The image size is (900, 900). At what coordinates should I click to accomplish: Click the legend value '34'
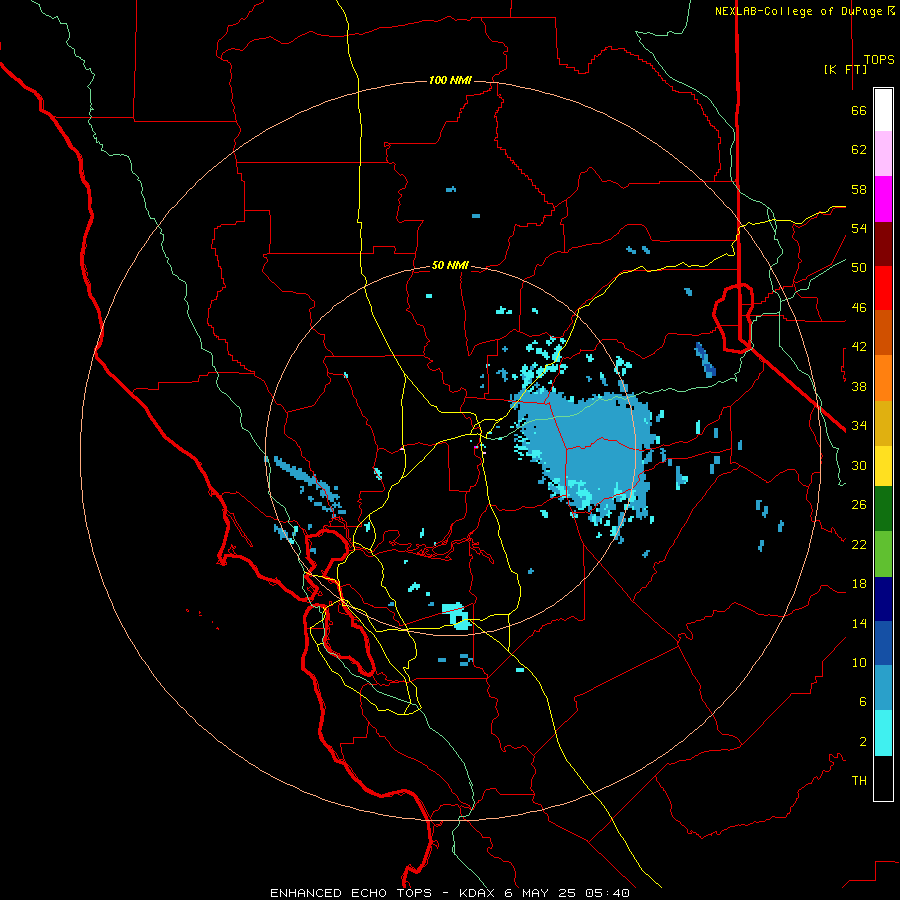tap(859, 425)
